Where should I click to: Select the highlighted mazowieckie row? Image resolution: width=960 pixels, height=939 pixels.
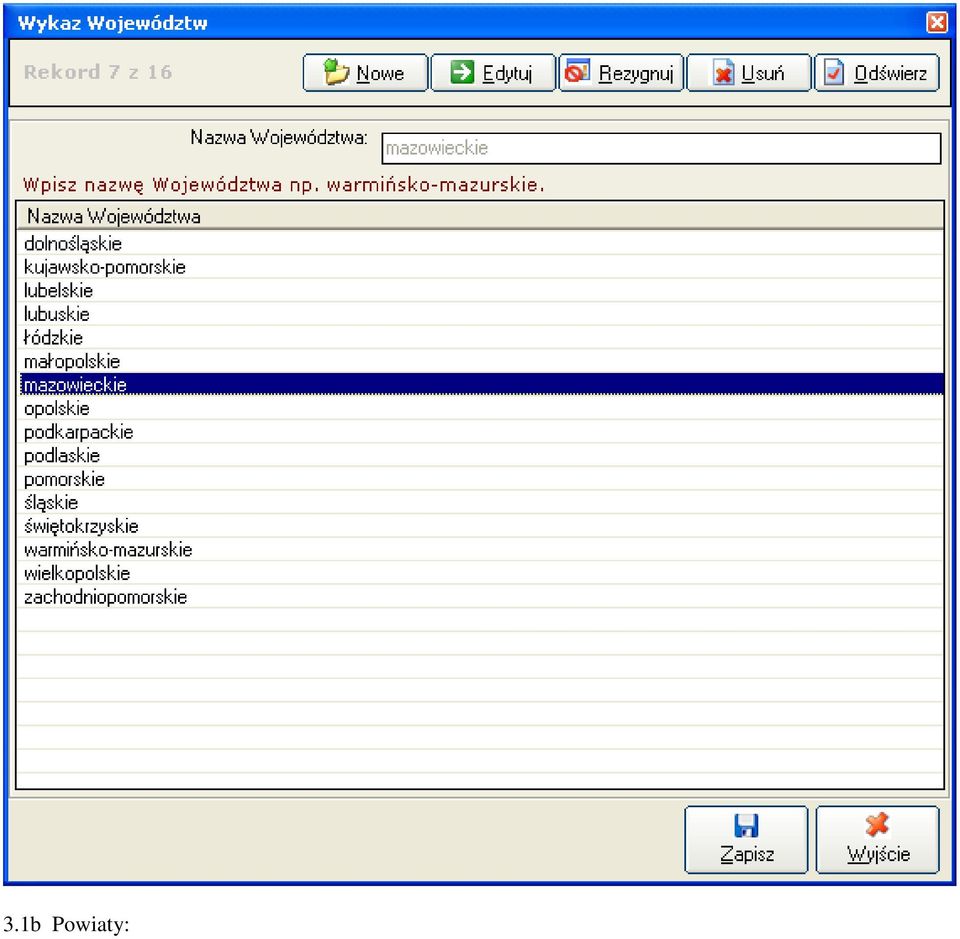point(481,384)
